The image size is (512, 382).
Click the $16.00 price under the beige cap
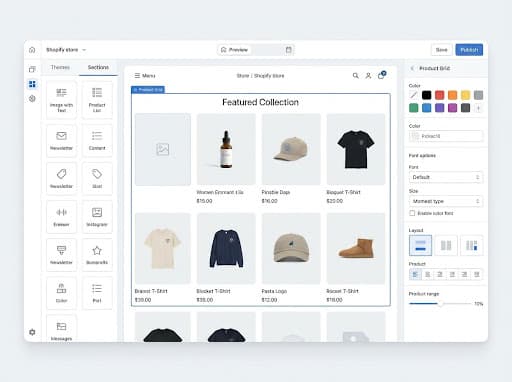pos(269,201)
